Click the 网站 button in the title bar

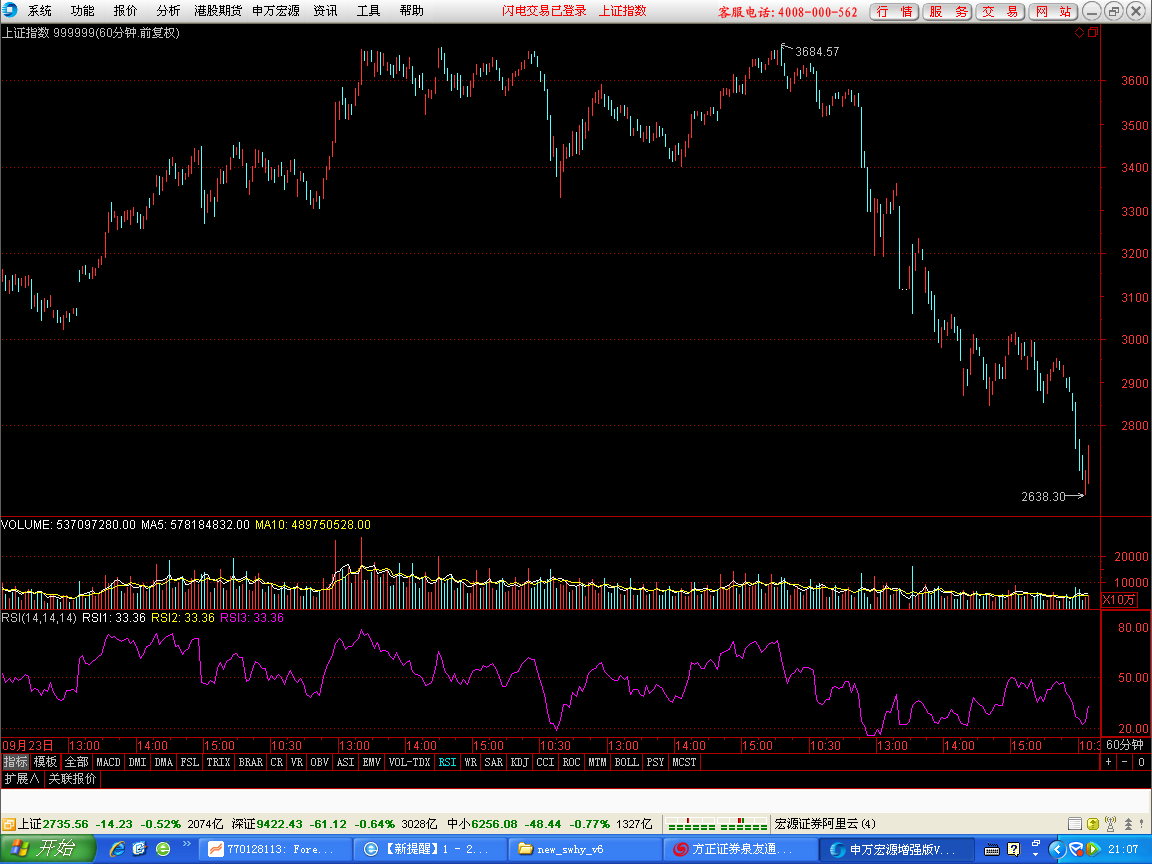click(1054, 12)
